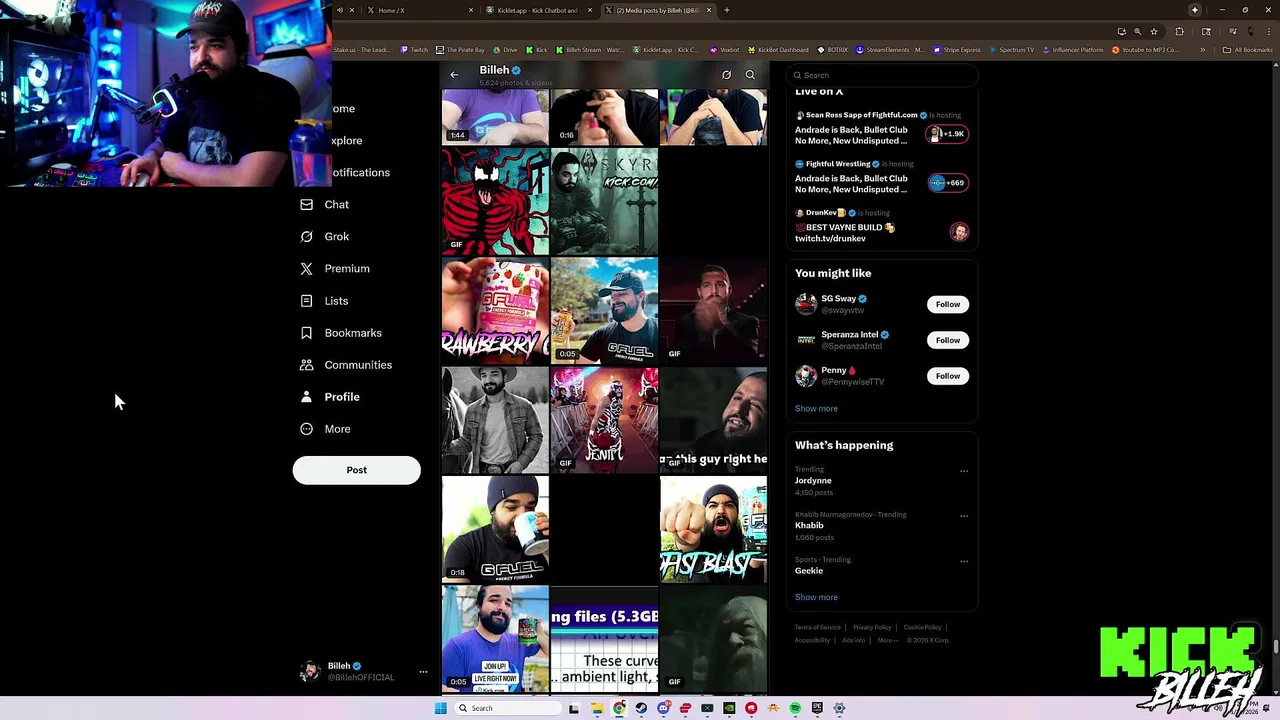Click the Windows Start button

pyautogui.click(x=440, y=708)
